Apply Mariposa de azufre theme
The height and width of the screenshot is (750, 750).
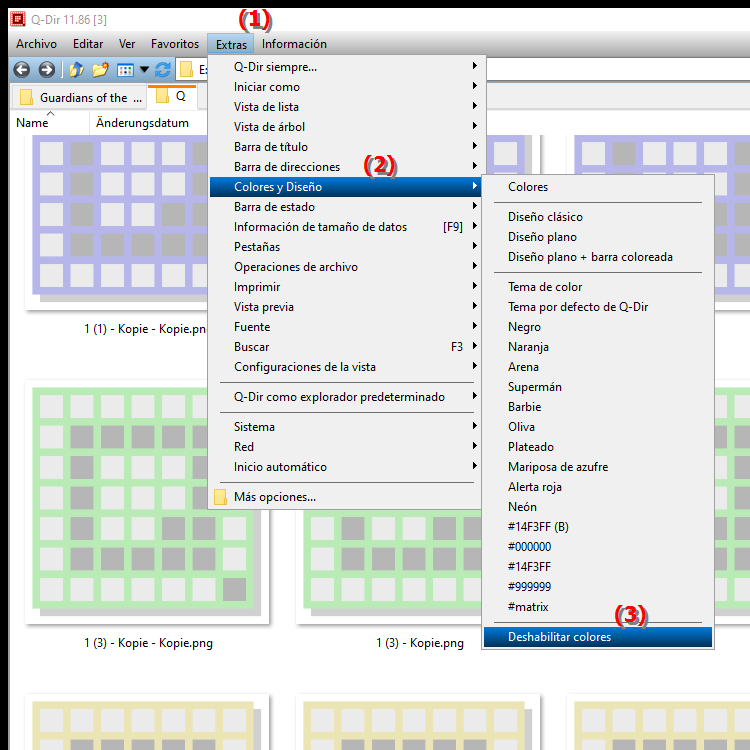(598, 467)
